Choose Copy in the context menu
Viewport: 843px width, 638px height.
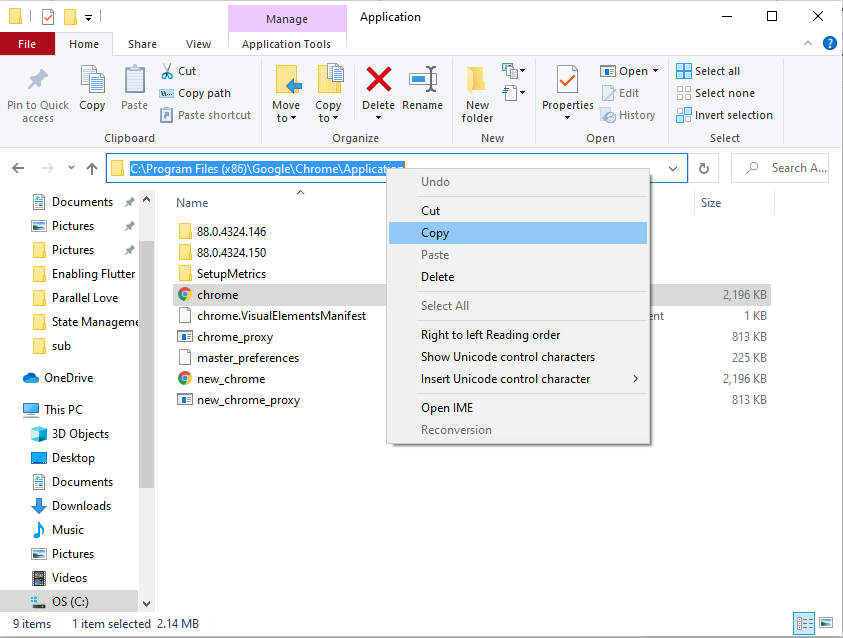pos(435,233)
